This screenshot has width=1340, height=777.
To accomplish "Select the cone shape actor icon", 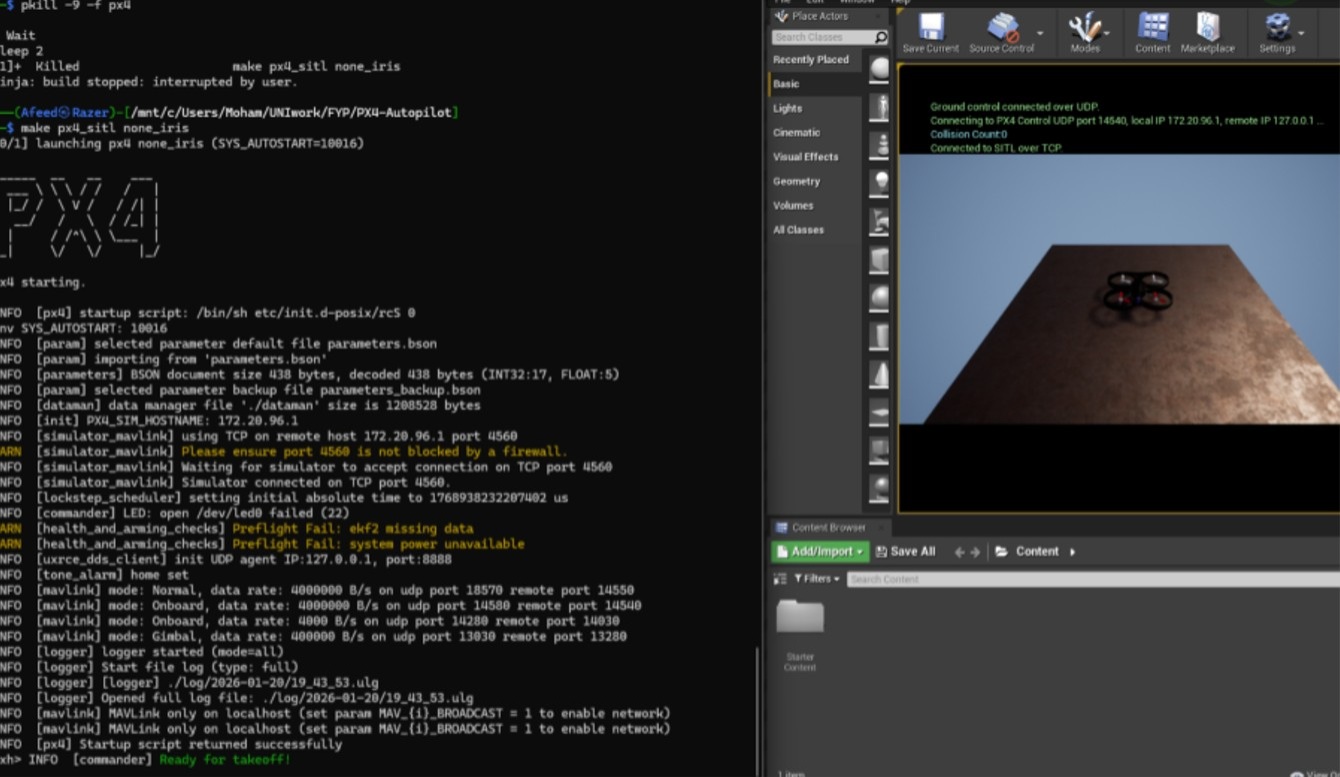I will (x=879, y=374).
